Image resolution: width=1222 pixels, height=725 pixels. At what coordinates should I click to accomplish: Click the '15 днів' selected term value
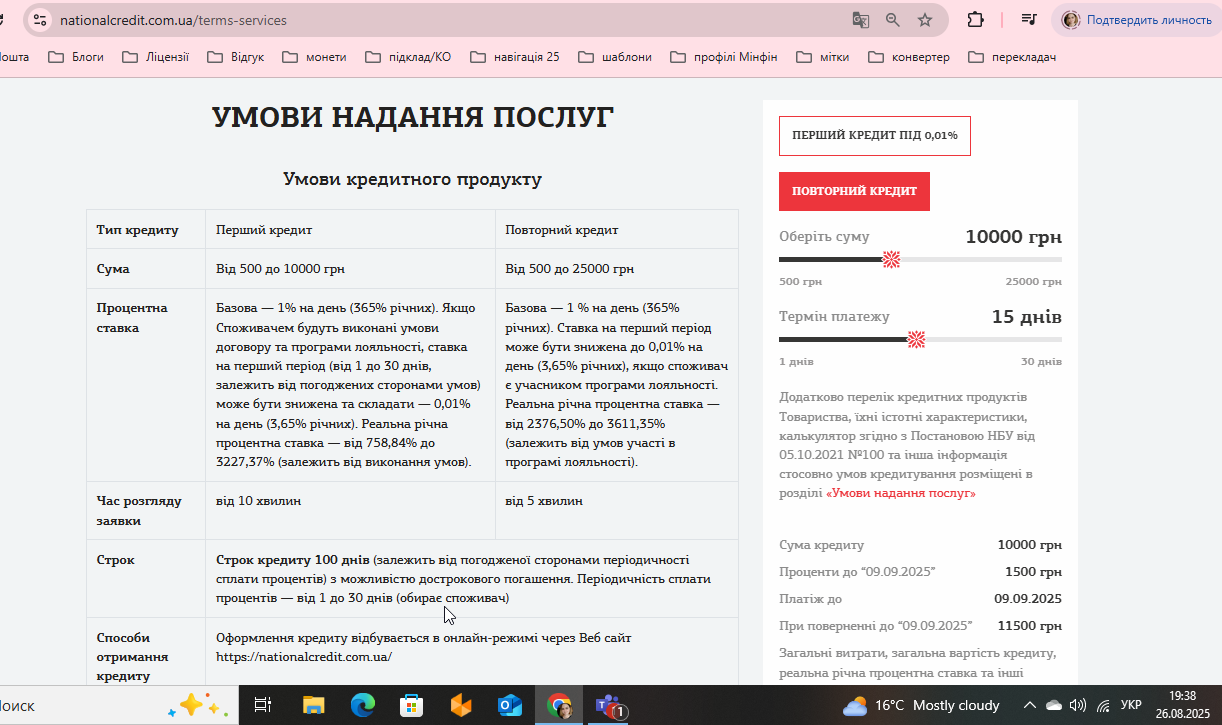point(1026,317)
